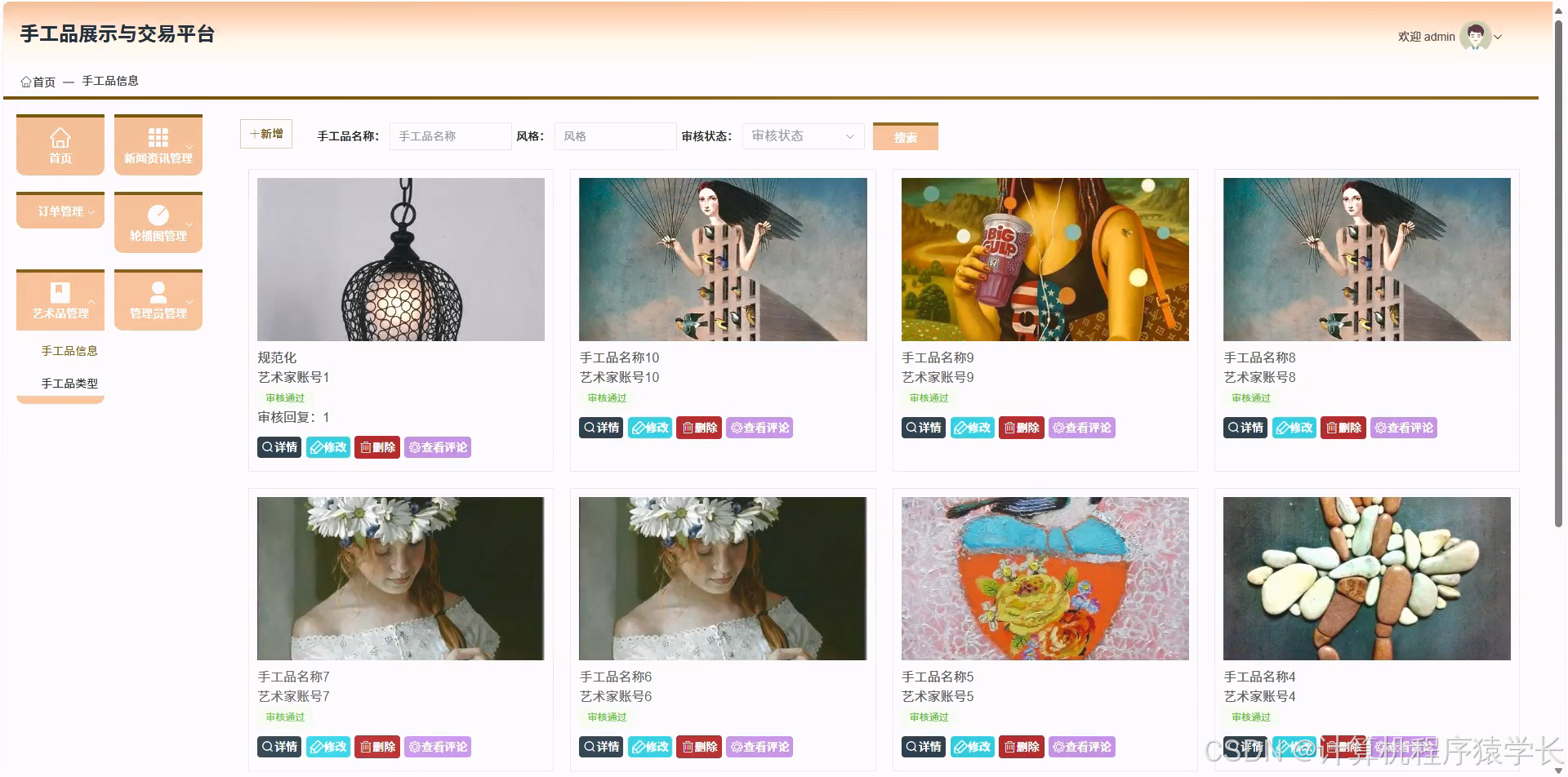Open 查看评论 for 手工品名称5

click(1082, 747)
